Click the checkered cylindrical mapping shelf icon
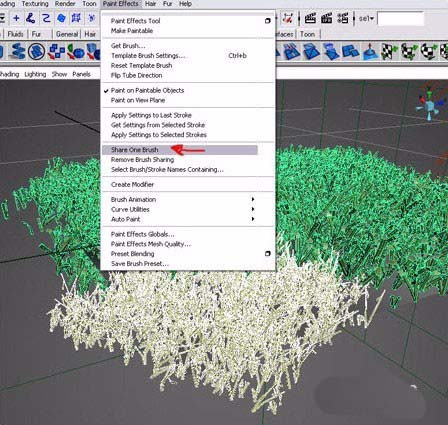This screenshot has height=425, width=448. [409, 52]
